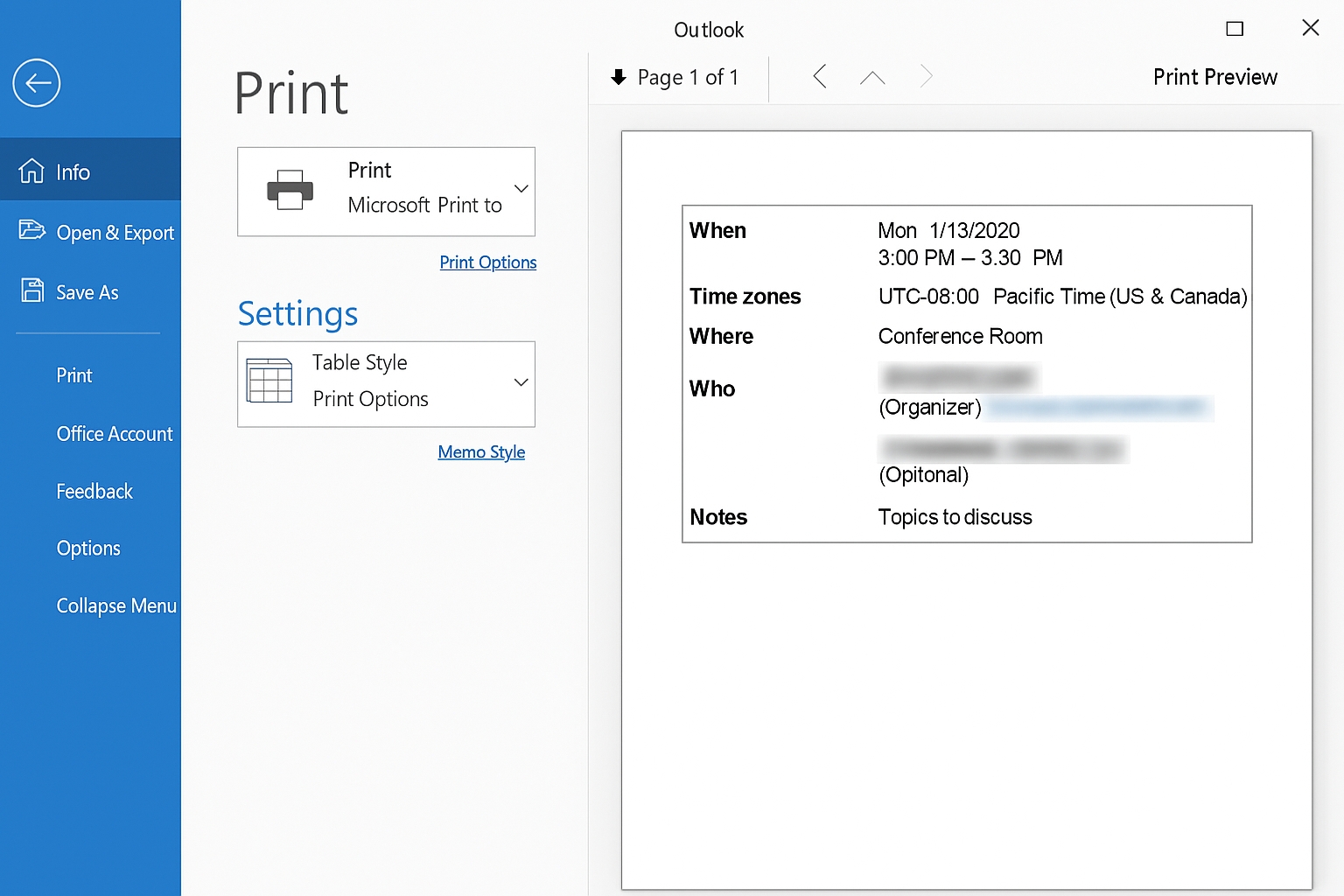Click the down arrow beside Page 1 of 1

tap(619, 77)
